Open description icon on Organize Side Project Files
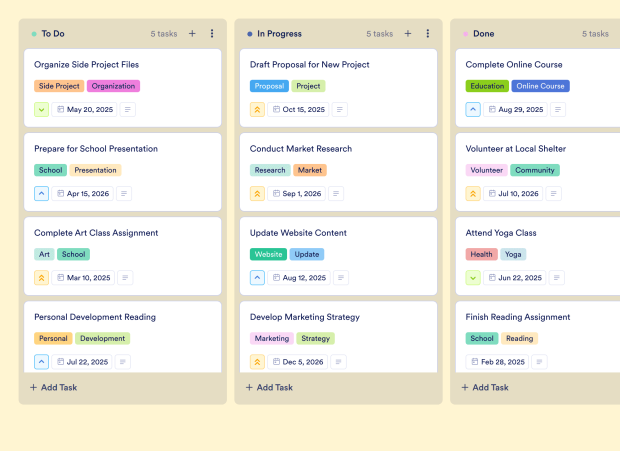Image resolution: width=620 pixels, height=451 pixels. [x=128, y=110]
